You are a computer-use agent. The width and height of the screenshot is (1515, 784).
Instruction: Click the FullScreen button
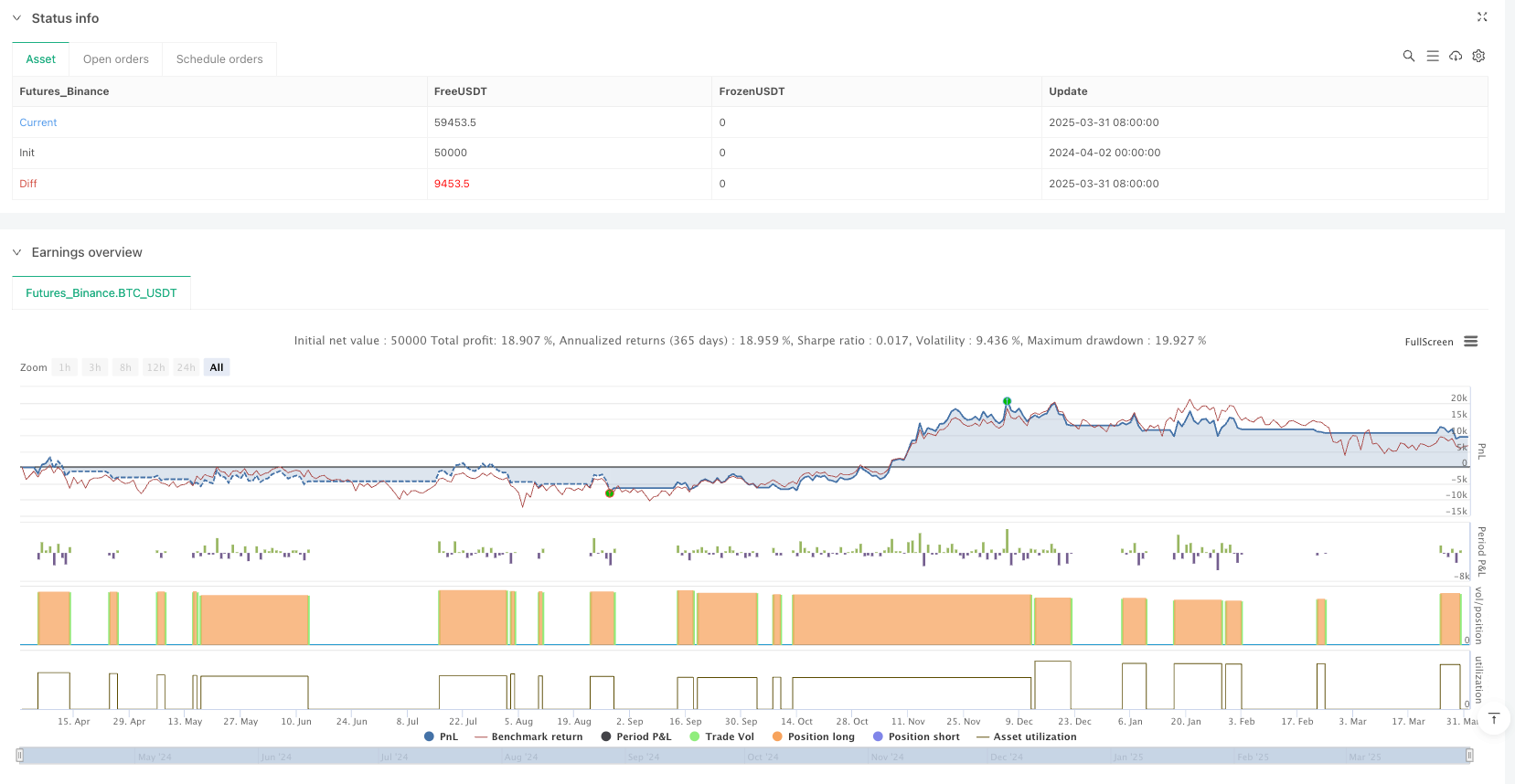[1428, 342]
